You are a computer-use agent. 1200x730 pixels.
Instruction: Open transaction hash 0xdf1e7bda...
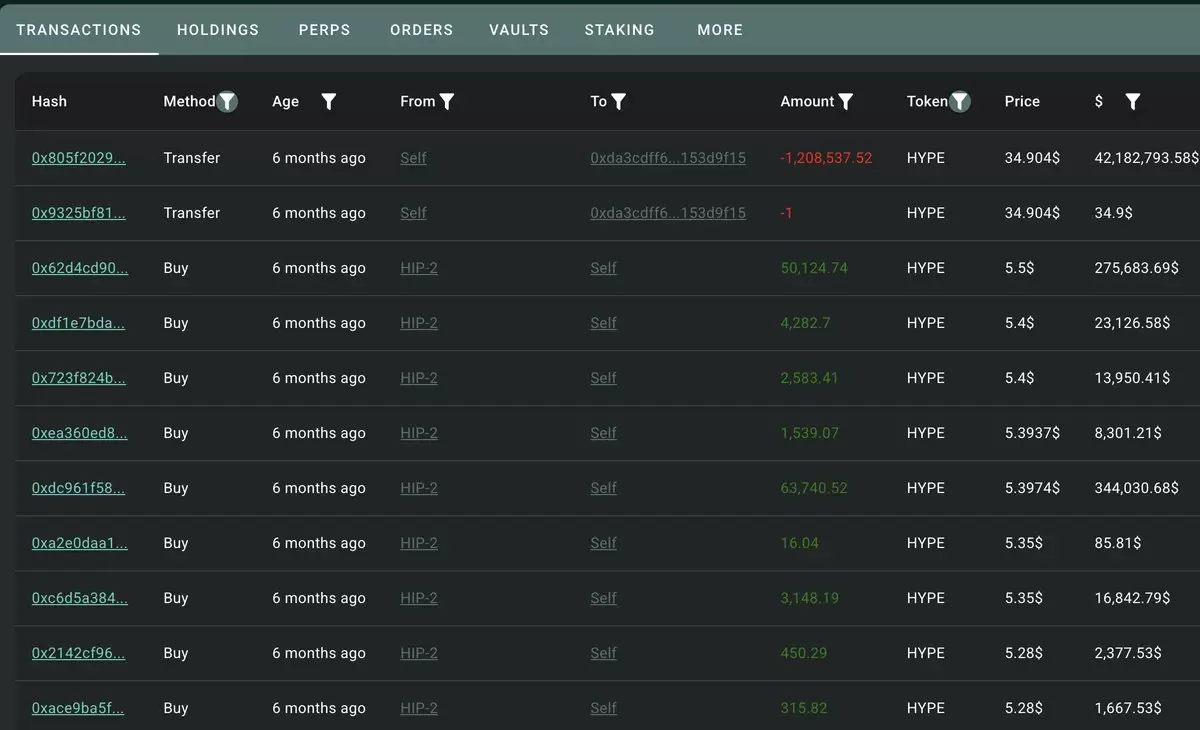[x=78, y=323]
